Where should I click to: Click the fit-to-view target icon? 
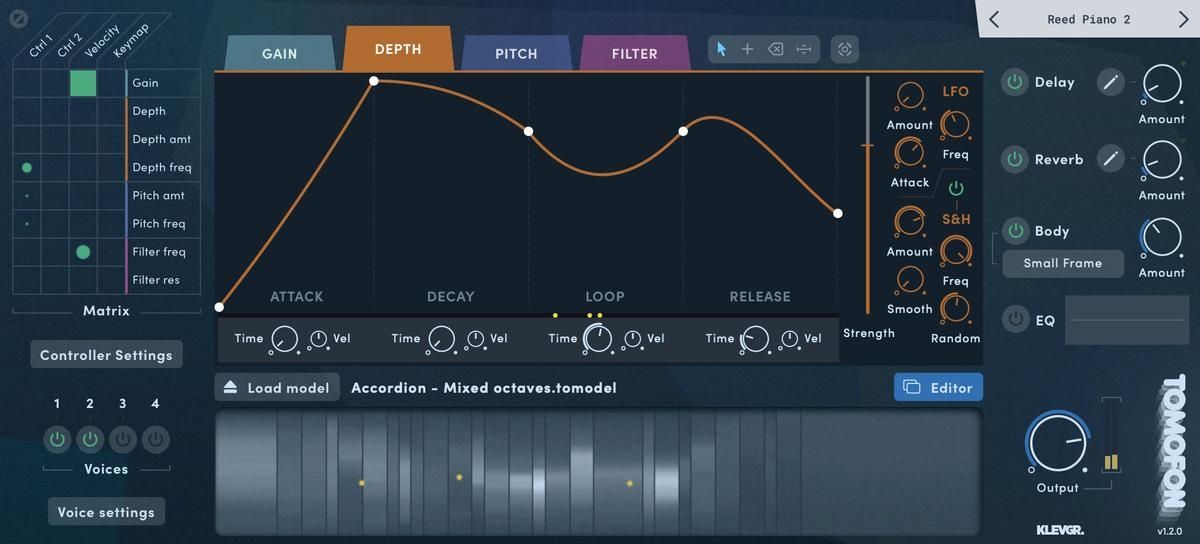(845, 49)
